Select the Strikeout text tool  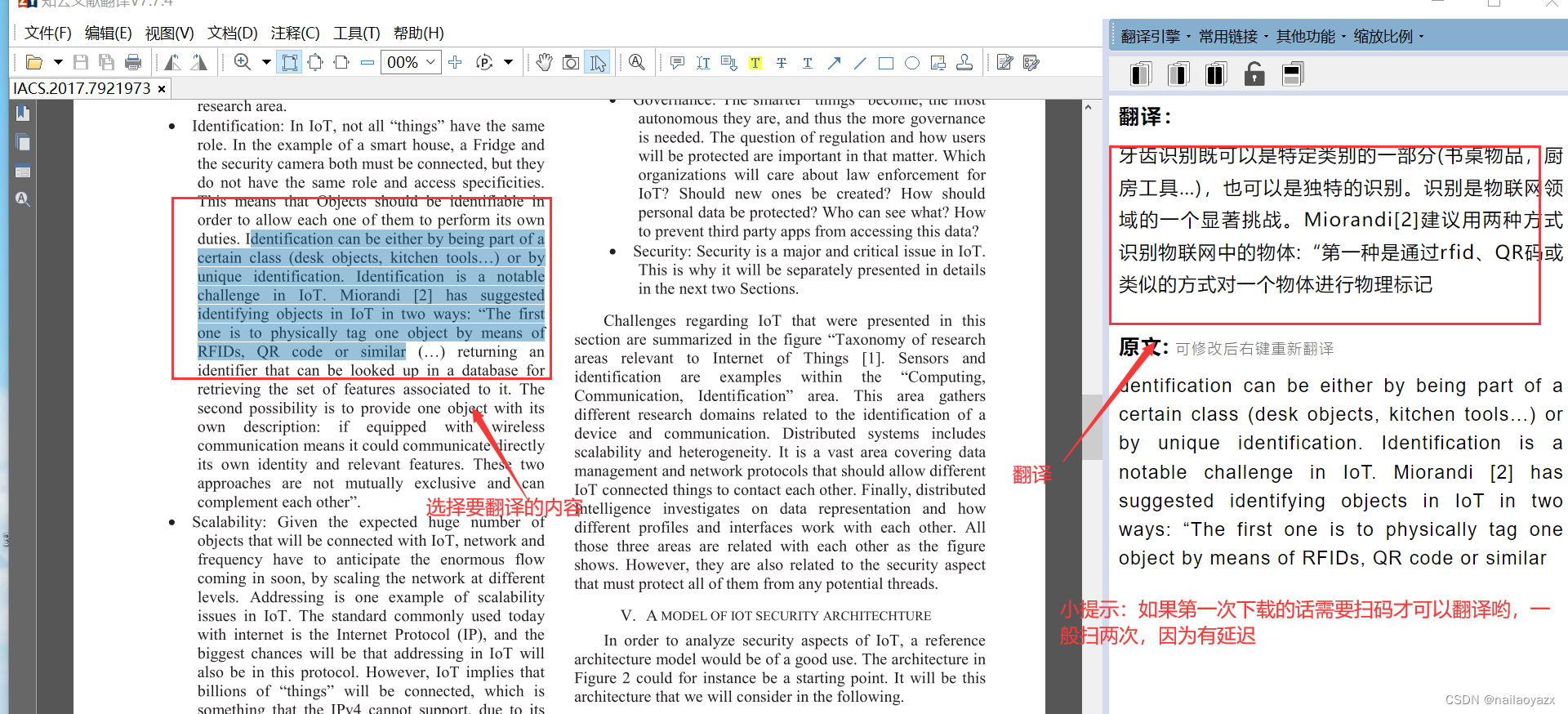coord(782,62)
